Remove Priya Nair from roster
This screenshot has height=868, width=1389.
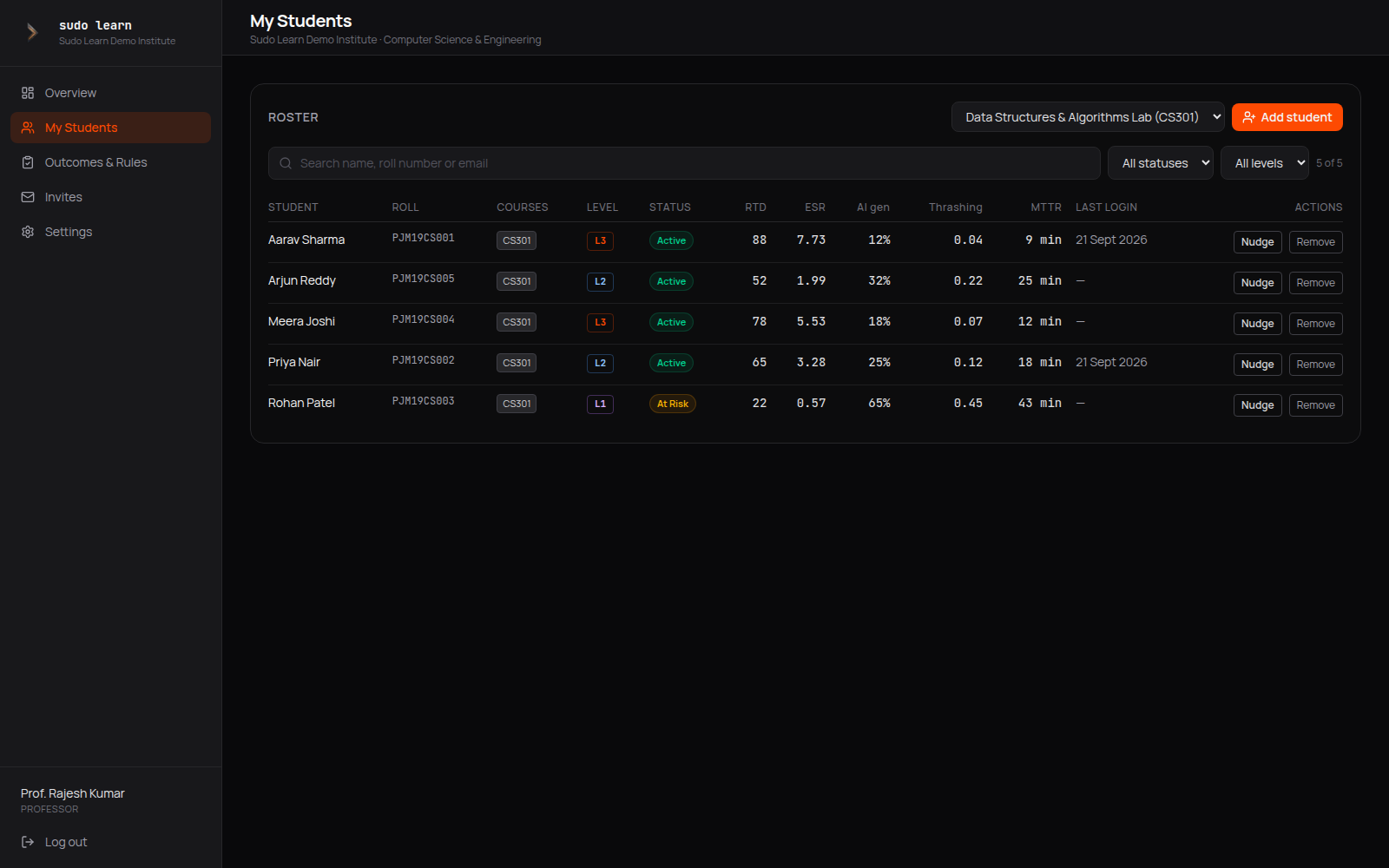click(1315, 365)
